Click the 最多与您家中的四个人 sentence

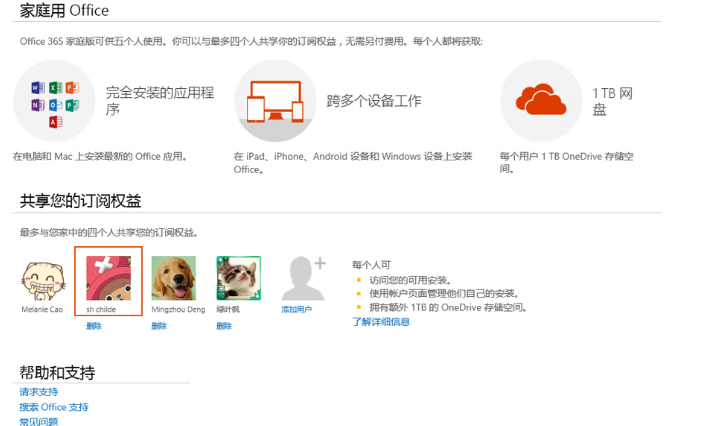(x=109, y=233)
